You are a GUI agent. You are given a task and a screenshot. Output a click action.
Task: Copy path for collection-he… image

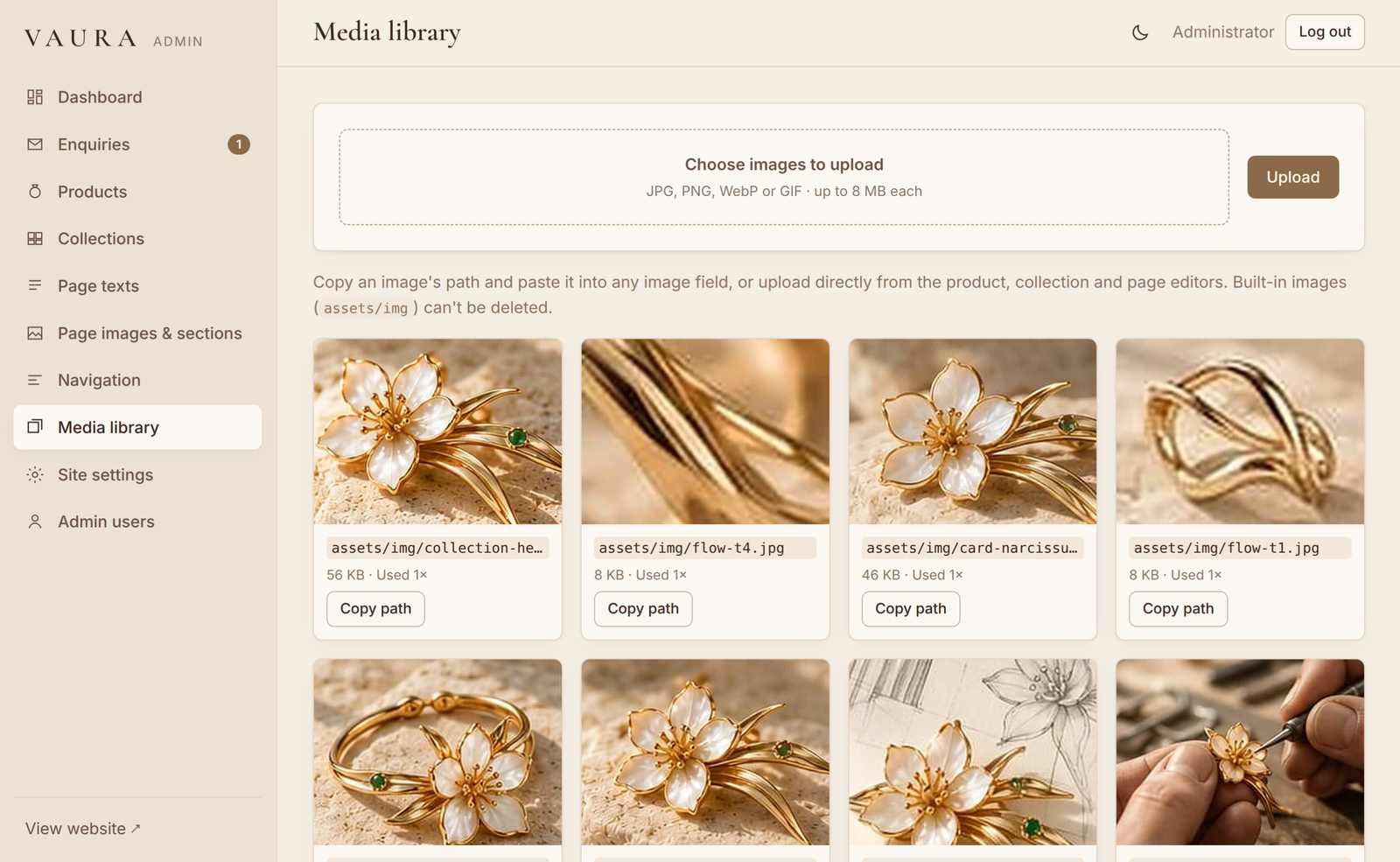pos(375,609)
